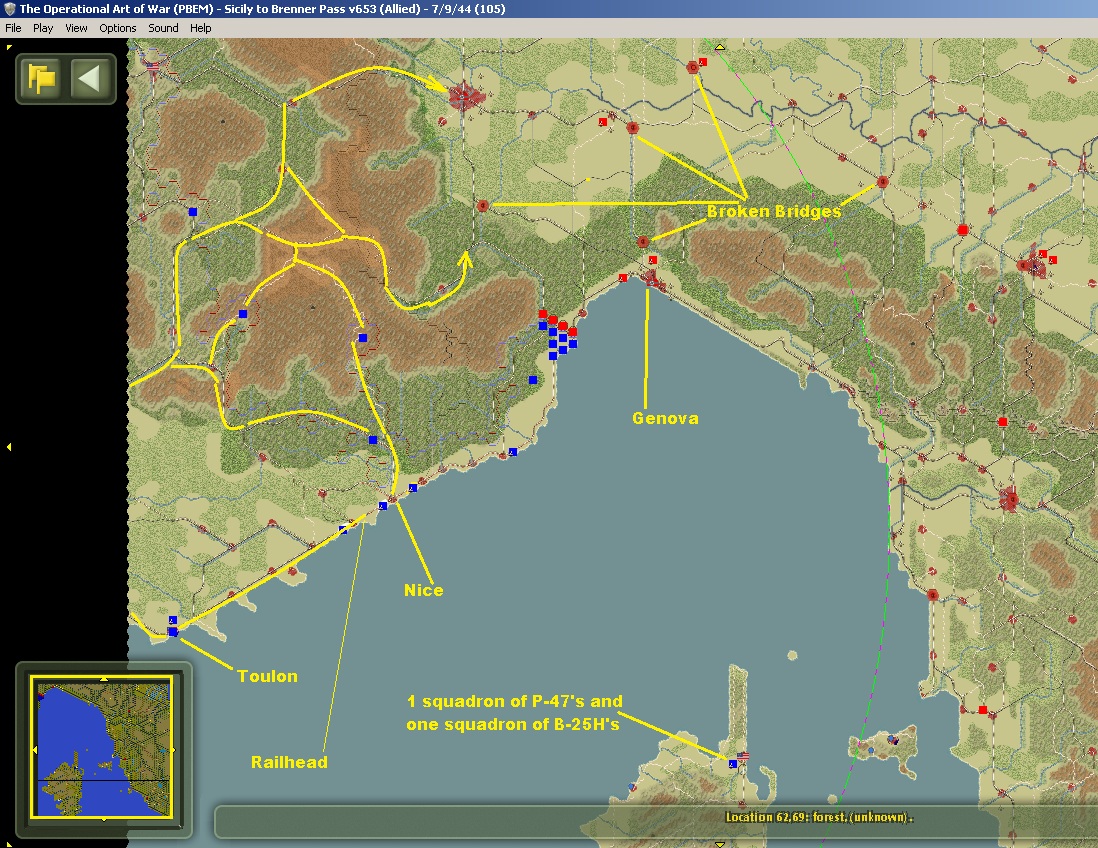Select the US flag marker in map's top-left

(x=153, y=67)
